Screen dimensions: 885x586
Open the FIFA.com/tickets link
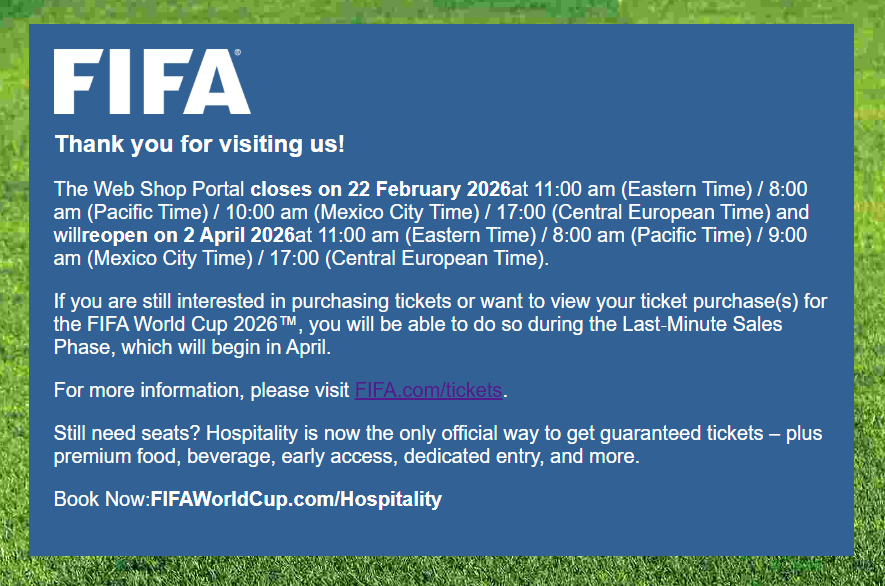(428, 390)
